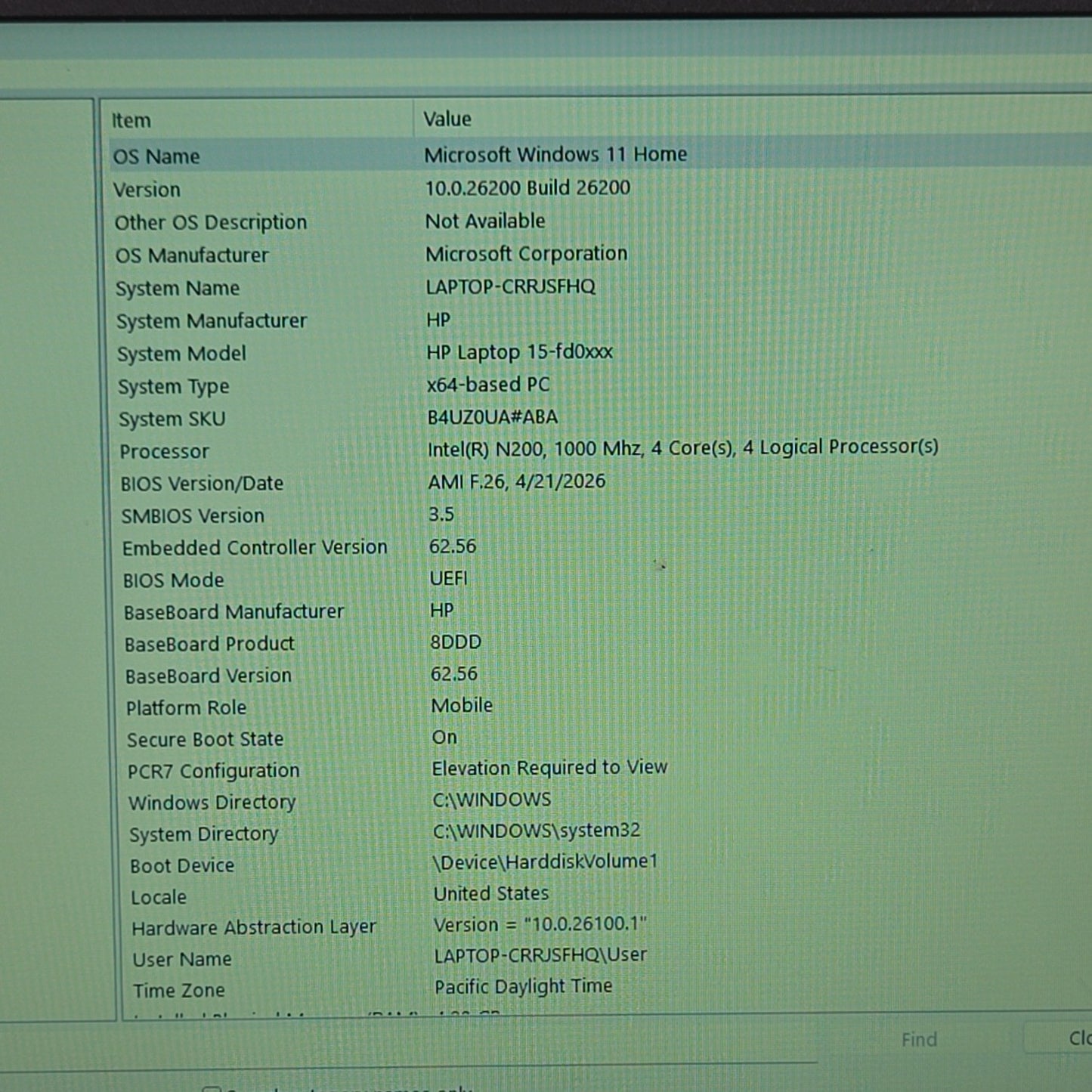Select the "Boot Device" item
The width and height of the screenshot is (1092, 1092).
[x=182, y=866]
